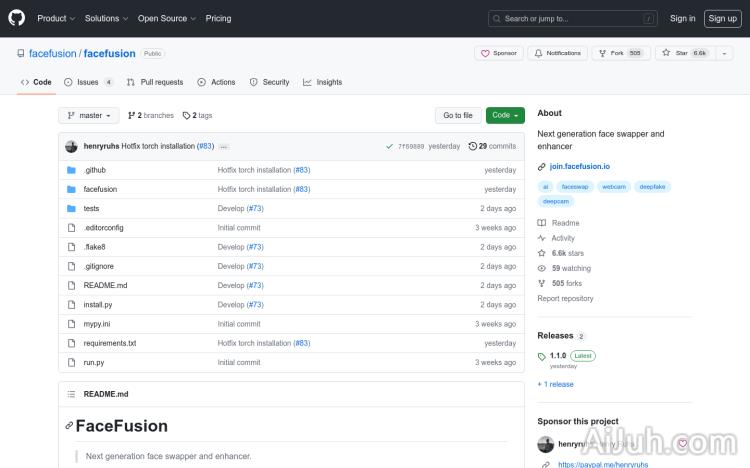Click the henryruhs avatar in commit row
Screen dimensions: 750x468
click(71, 146)
